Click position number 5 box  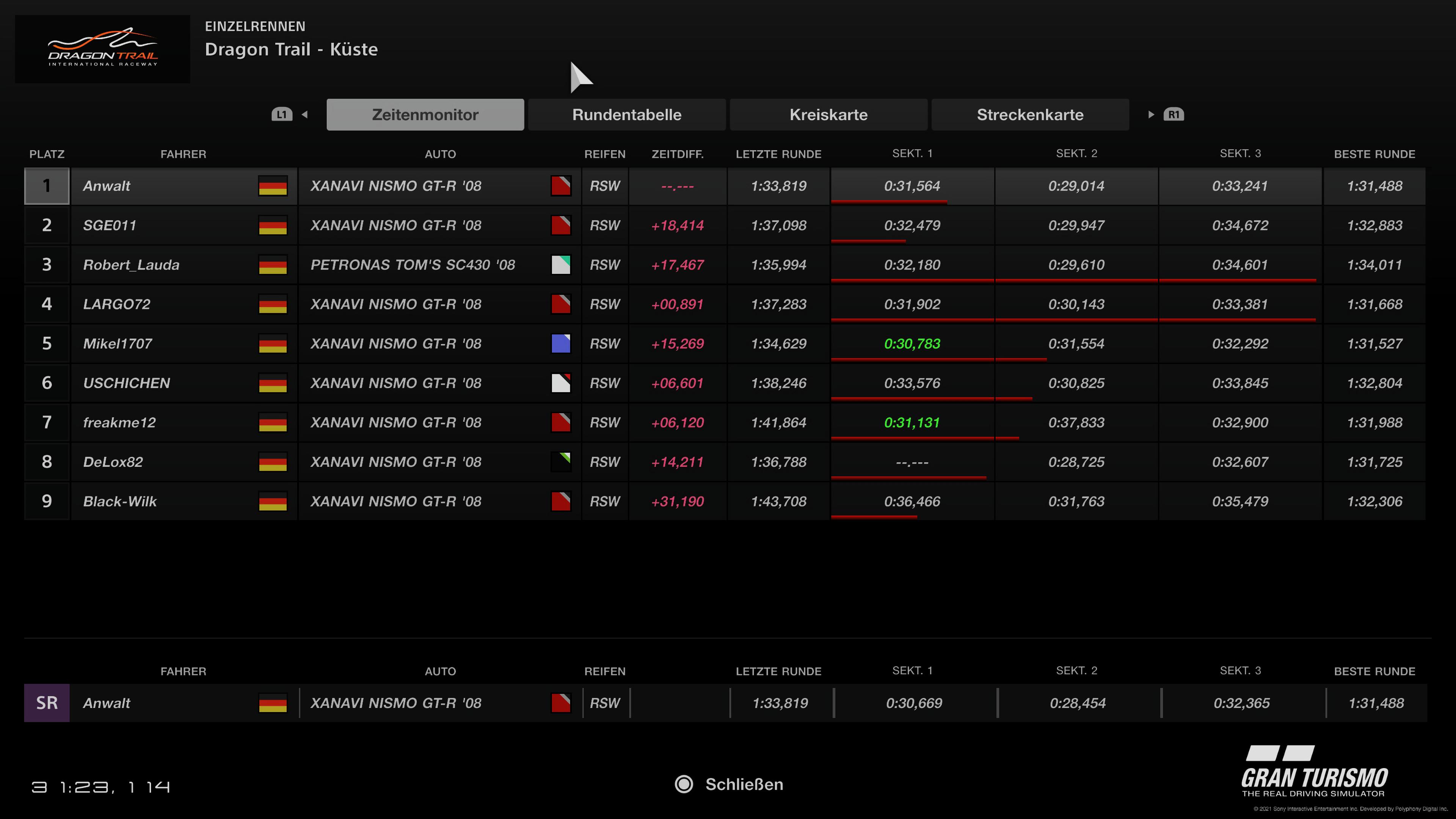(47, 344)
